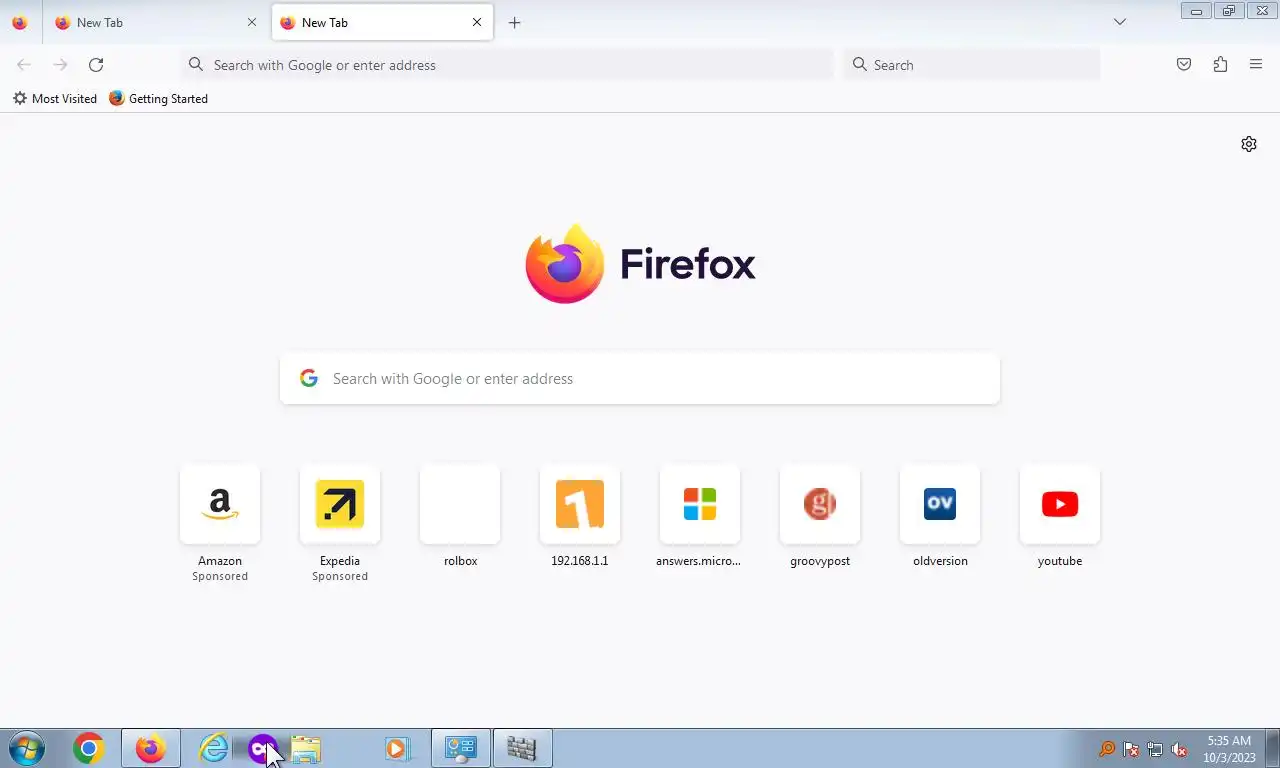Open the Windows Firewall taskbar window

[x=522, y=748]
